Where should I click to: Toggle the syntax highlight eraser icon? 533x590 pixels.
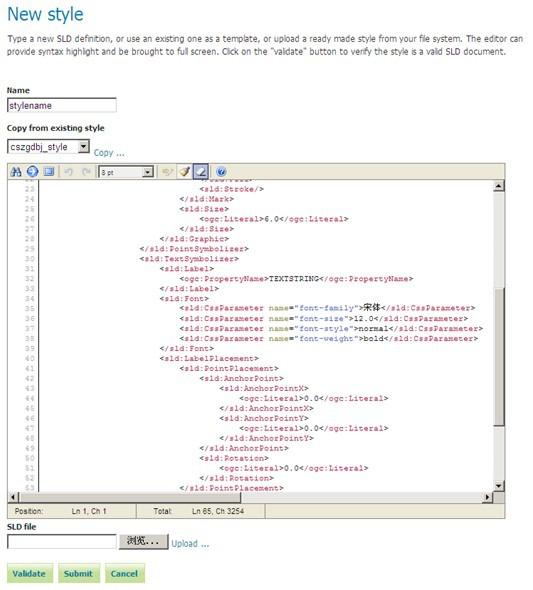coord(201,172)
